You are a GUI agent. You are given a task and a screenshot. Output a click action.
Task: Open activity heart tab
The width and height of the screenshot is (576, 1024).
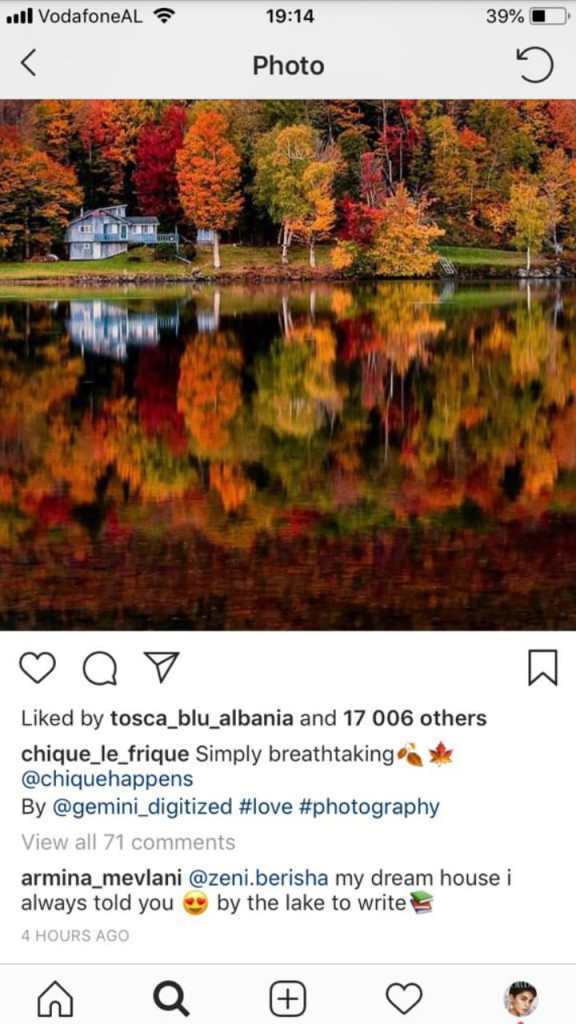404,999
